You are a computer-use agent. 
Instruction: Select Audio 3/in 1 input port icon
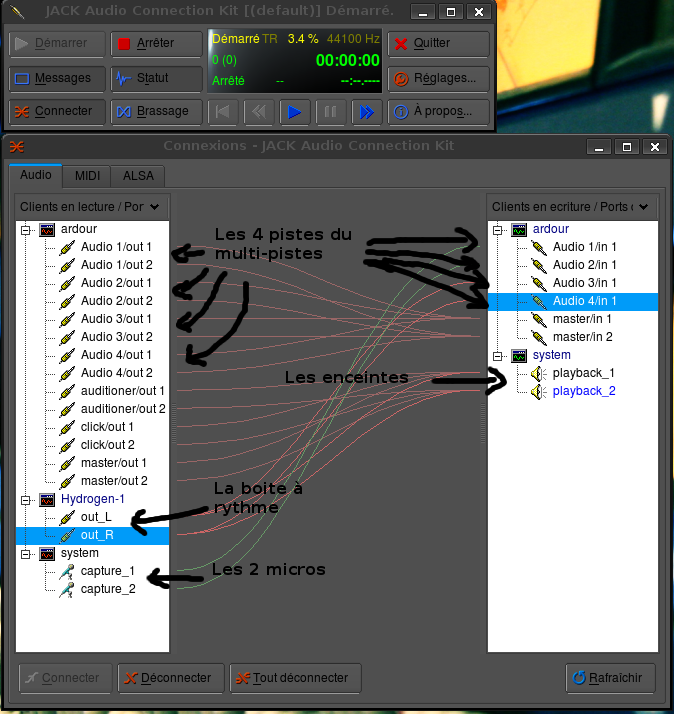[x=539, y=284]
